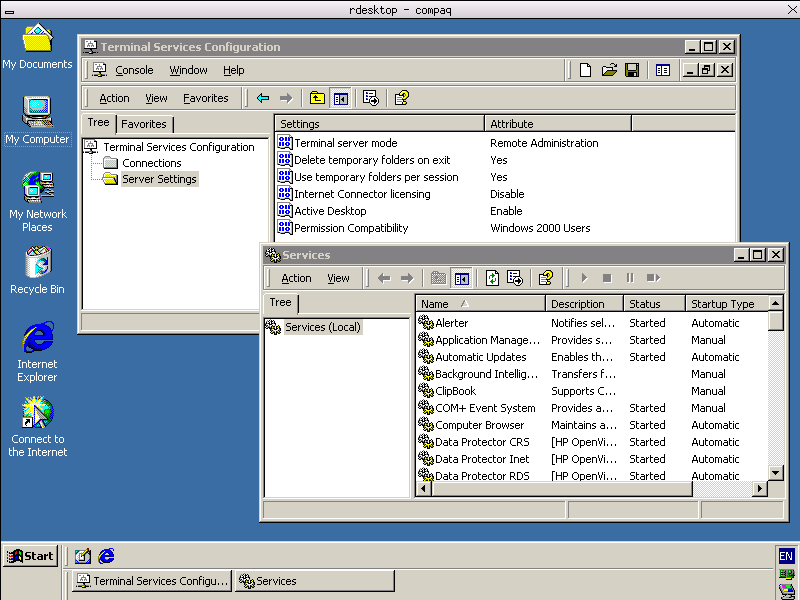800x600 pixels.
Task: Click the Restart Service button
Action: click(654, 278)
